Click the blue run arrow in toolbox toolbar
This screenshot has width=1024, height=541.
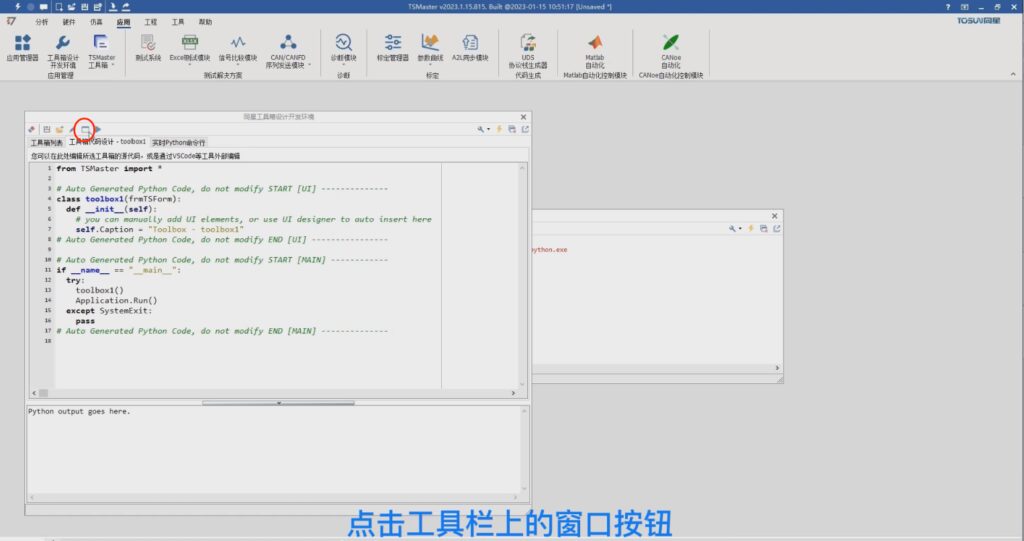[x=98, y=129]
